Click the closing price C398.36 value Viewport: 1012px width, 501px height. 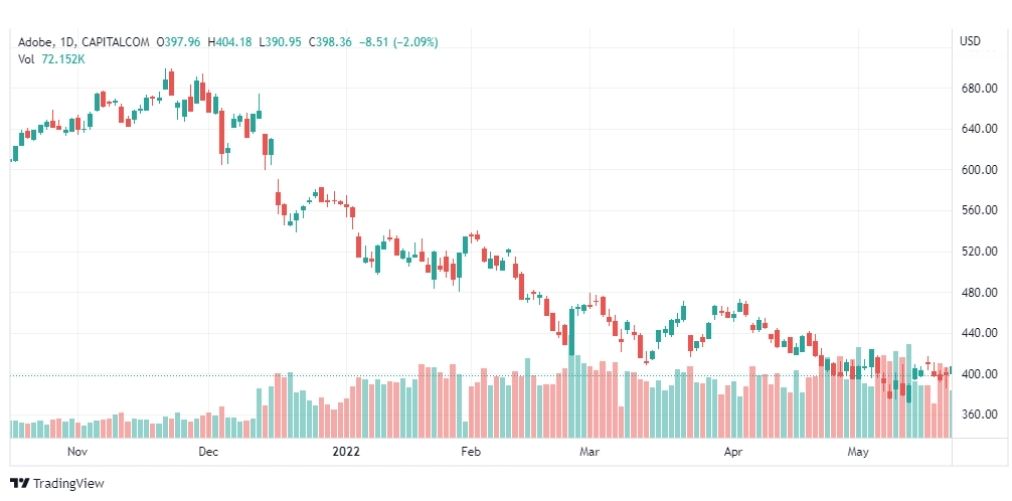pyautogui.click(x=330, y=43)
